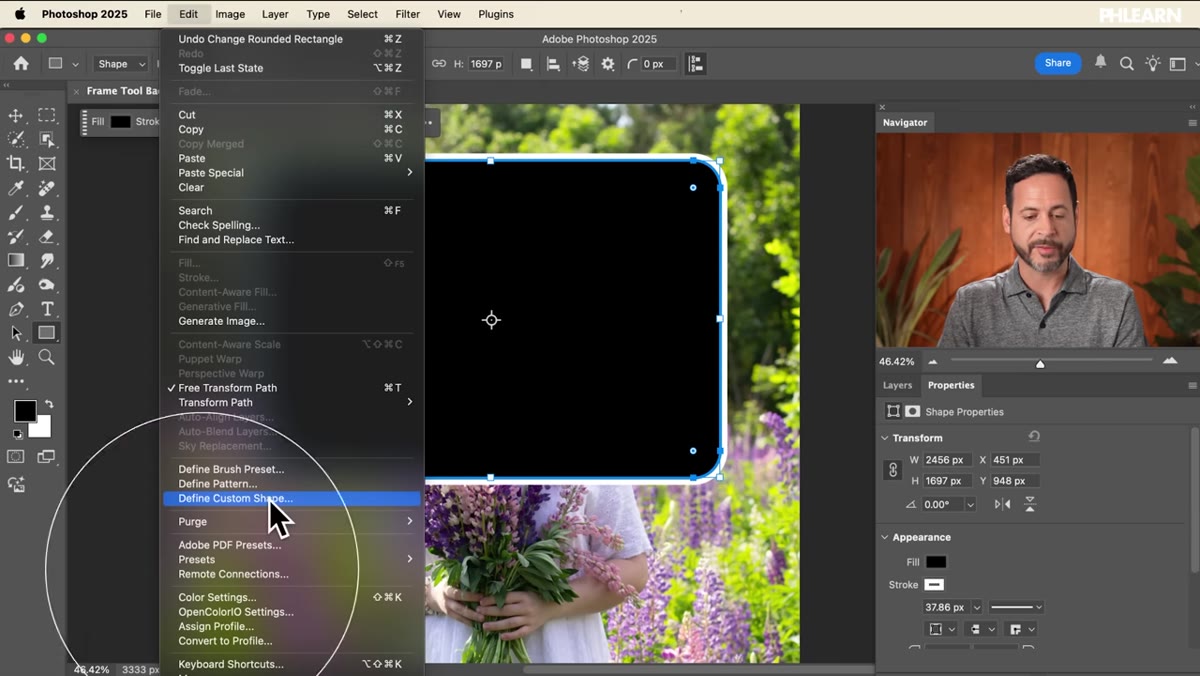
Task: Open the Discover lightbulb icon
Action: coord(1153,63)
